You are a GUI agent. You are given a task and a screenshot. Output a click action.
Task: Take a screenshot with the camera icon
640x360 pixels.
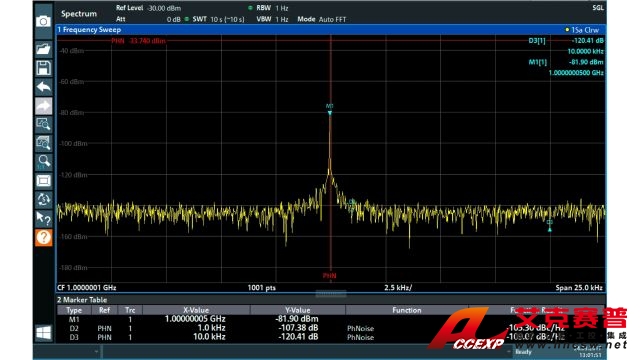click(x=43, y=21)
